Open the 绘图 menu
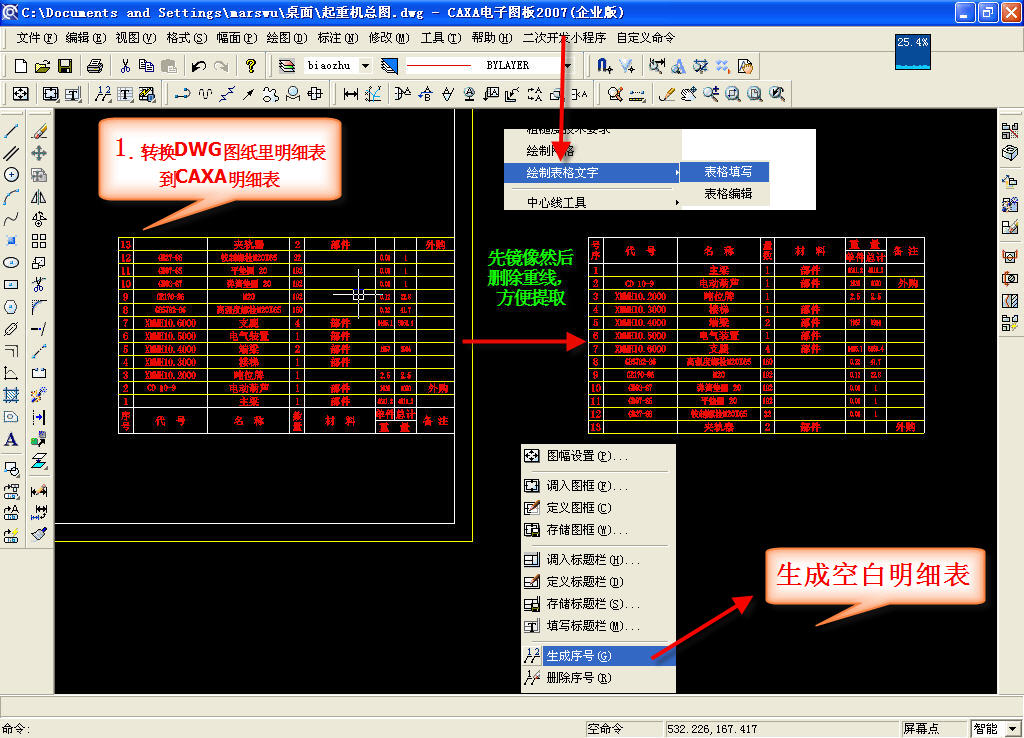The image size is (1024, 738). point(287,38)
